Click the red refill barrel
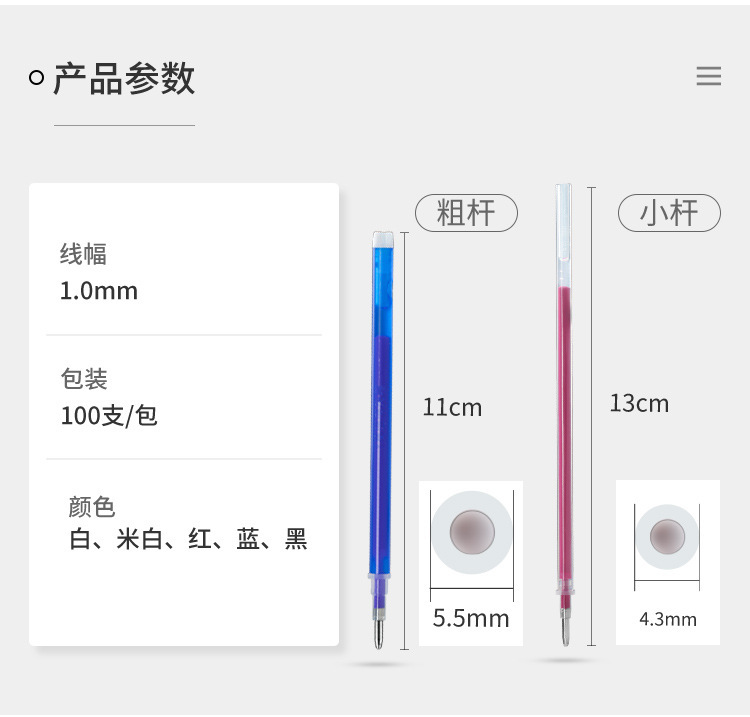The width and height of the screenshot is (750, 717). tap(565, 420)
